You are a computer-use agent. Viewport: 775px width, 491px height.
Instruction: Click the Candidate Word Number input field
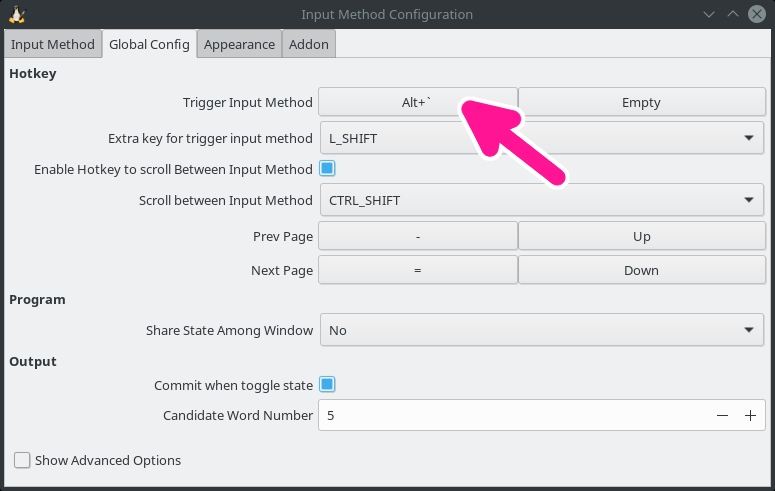(510, 416)
